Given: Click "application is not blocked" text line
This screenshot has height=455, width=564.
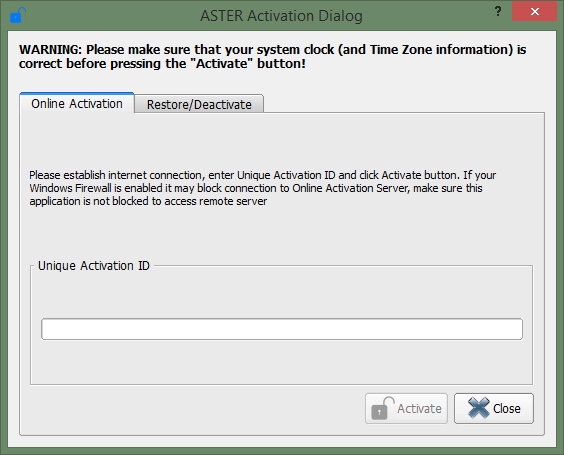Looking at the screenshot, I should [148, 201].
